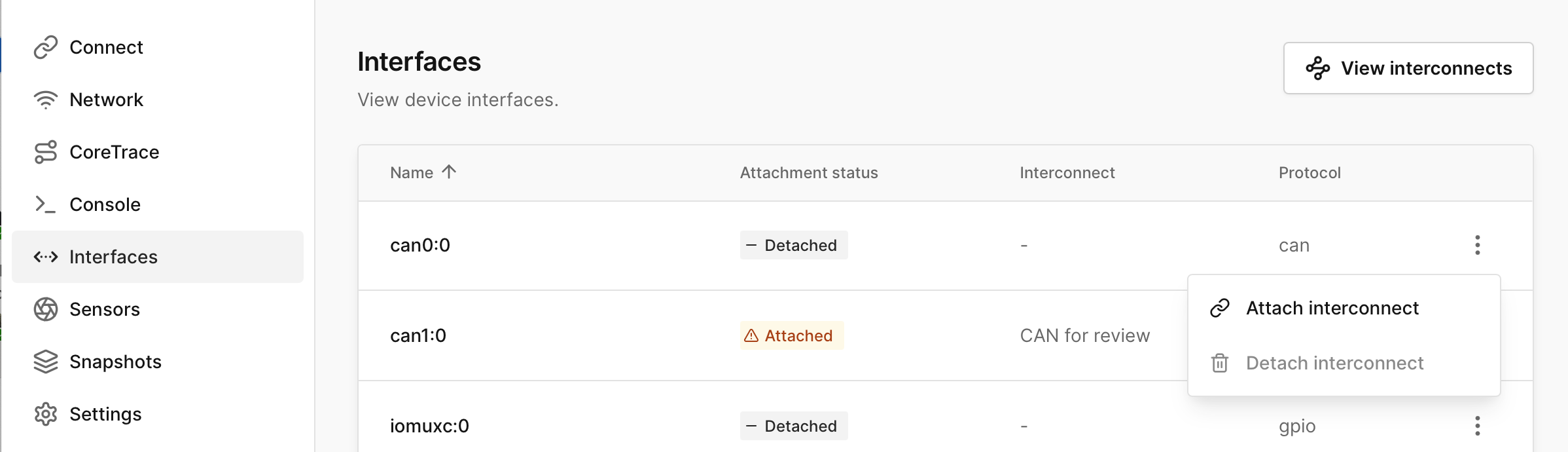Viewport: 1568px width, 452px height.
Task: Click the Interfaces arrows icon in sidebar
Action: tap(46, 257)
